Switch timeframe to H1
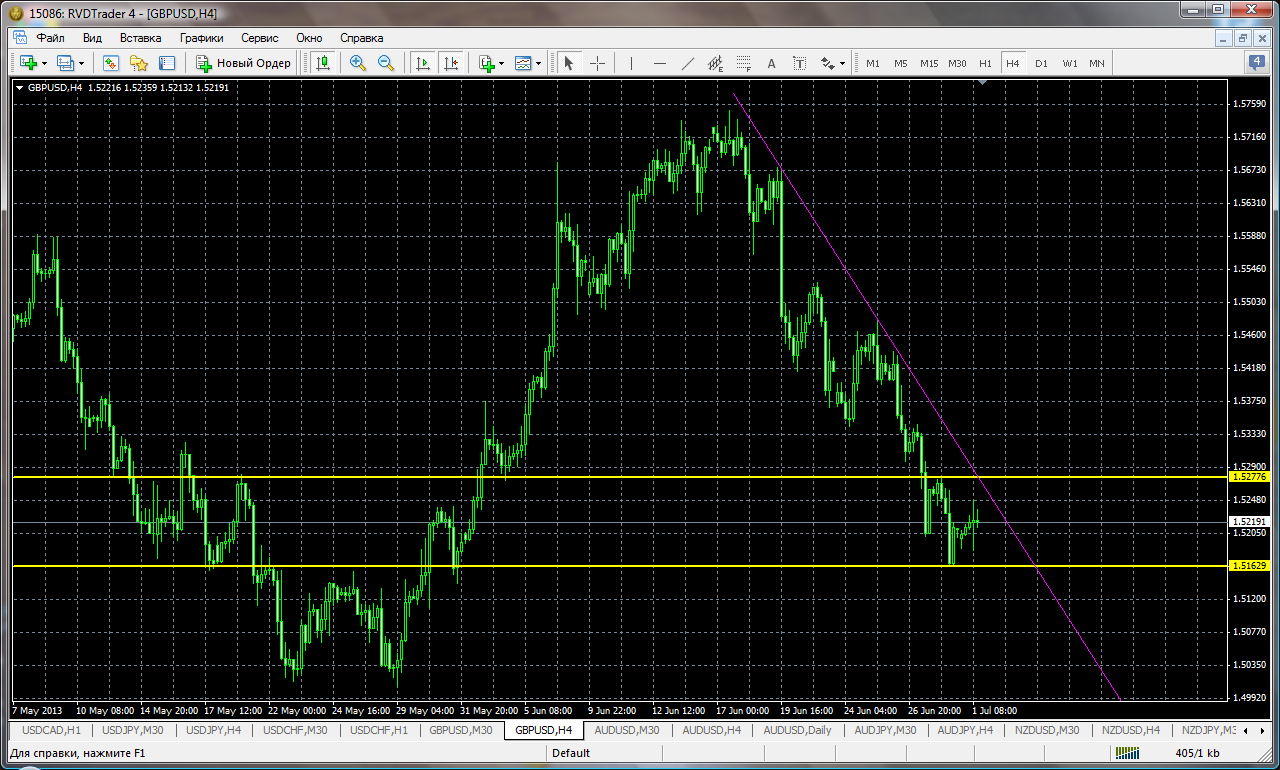 (x=985, y=63)
